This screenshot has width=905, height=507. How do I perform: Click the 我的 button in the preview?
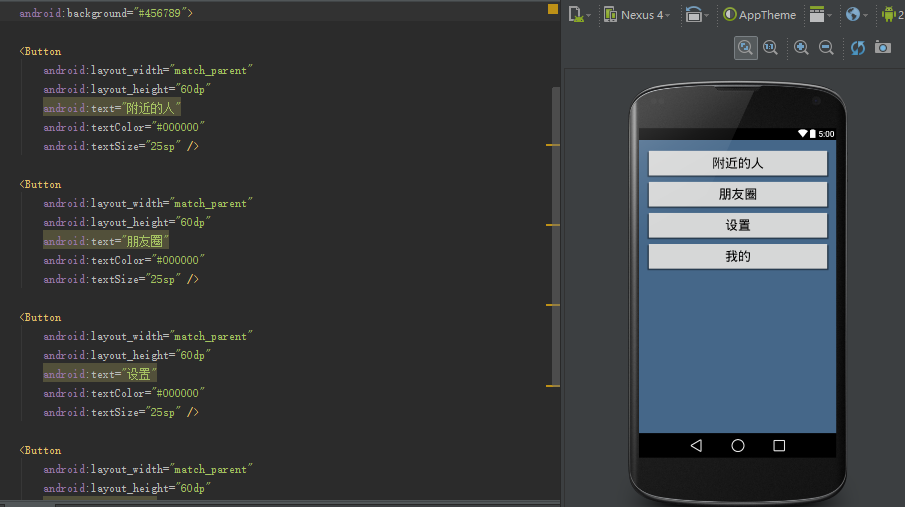click(x=738, y=257)
